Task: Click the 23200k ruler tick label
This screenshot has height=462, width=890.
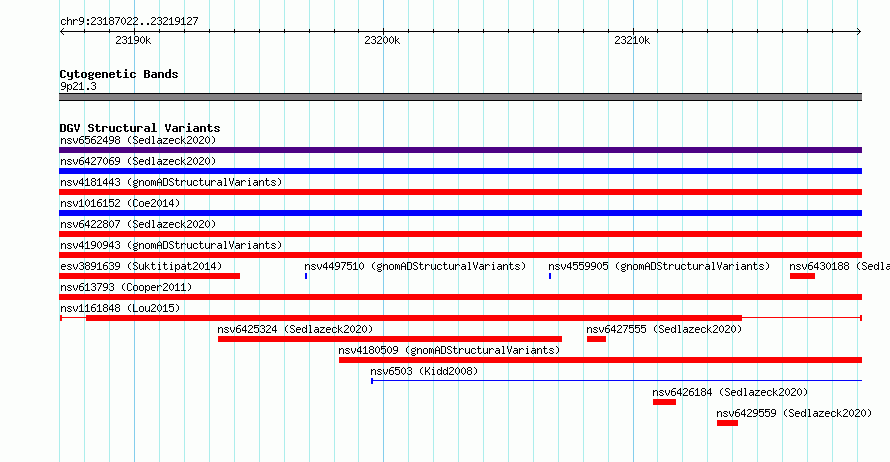Action: click(x=382, y=40)
